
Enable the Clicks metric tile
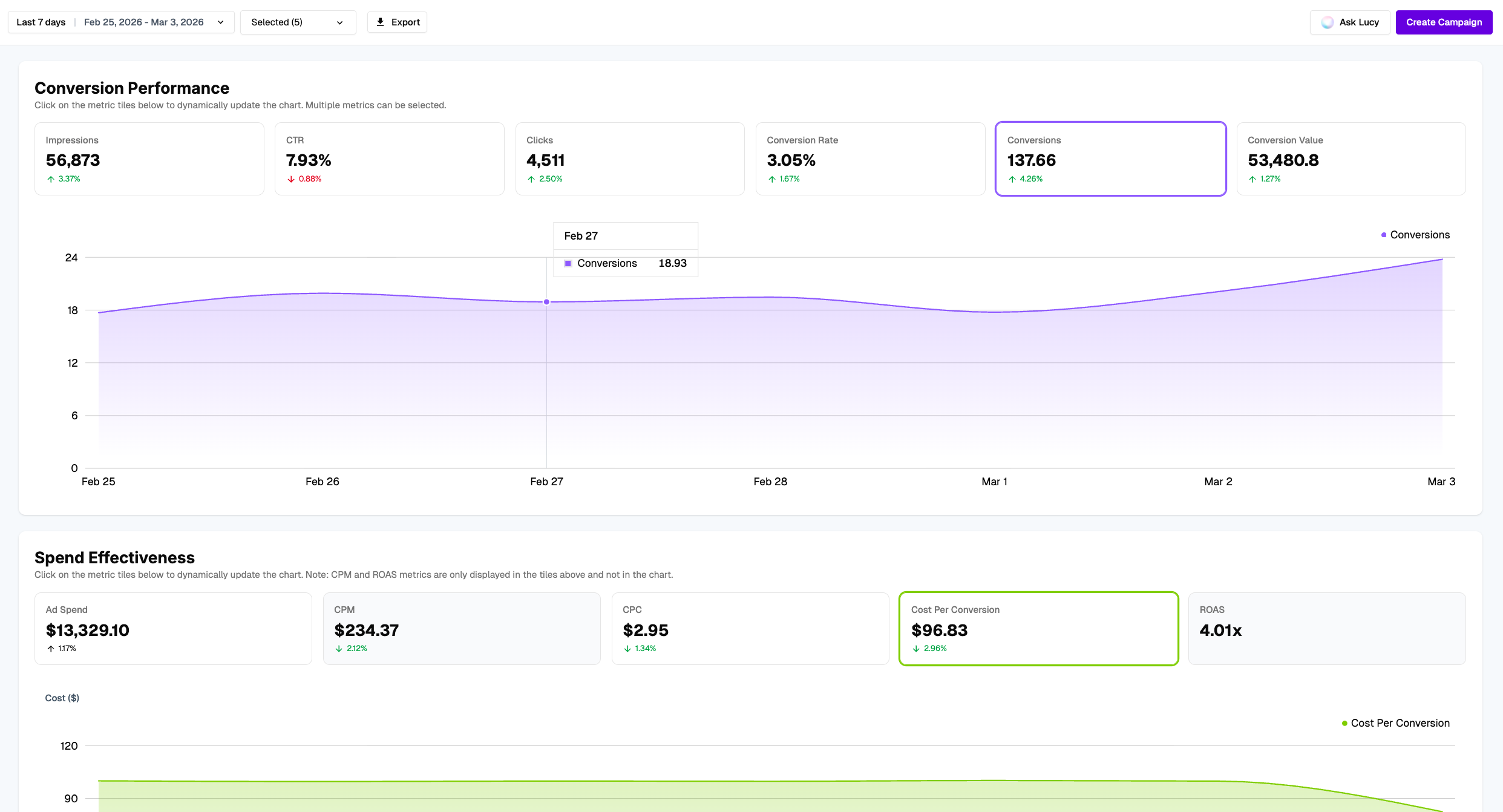point(630,159)
